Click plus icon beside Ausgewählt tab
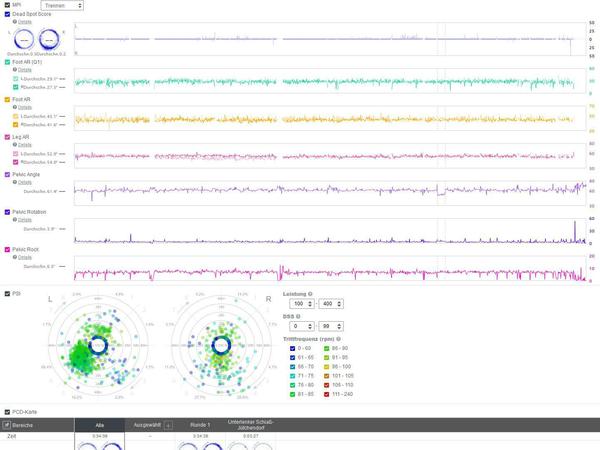Image resolution: width=600 pixels, height=450 pixels. (x=168, y=425)
